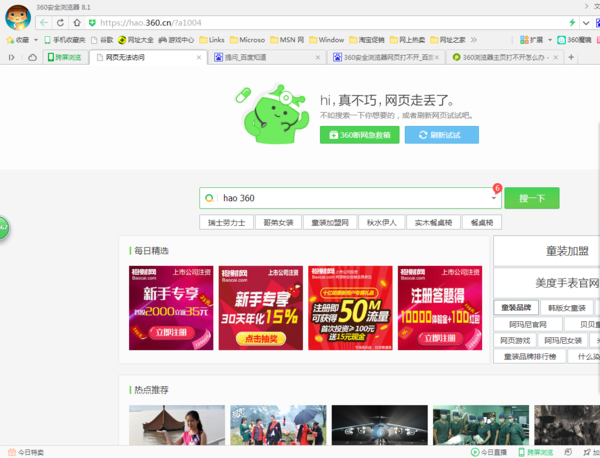The image size is (600, 458).
Task: Open the 50M流量 ad banner
Action: pyautogui.click(x=350, y=308)
